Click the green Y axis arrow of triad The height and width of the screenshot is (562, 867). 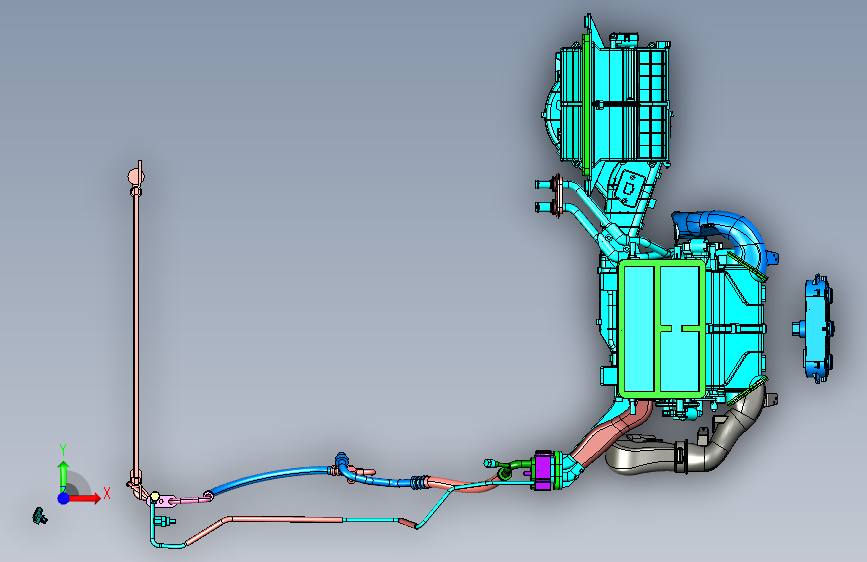point(64,476)
